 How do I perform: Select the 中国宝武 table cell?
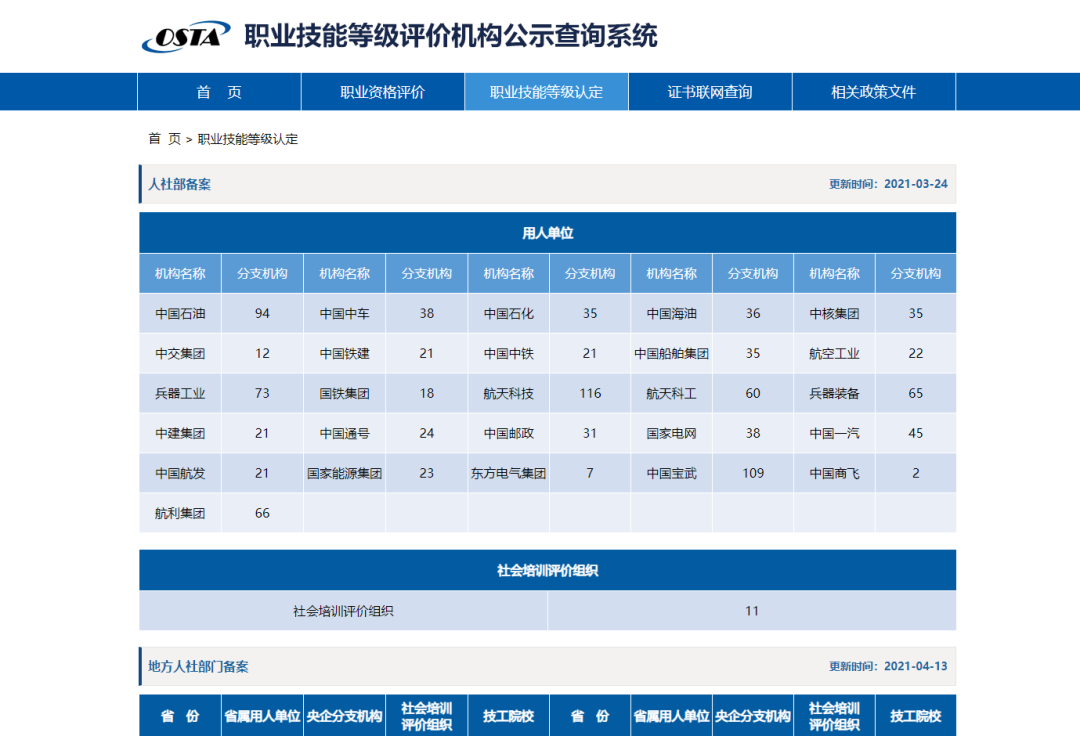pos(672,473)
